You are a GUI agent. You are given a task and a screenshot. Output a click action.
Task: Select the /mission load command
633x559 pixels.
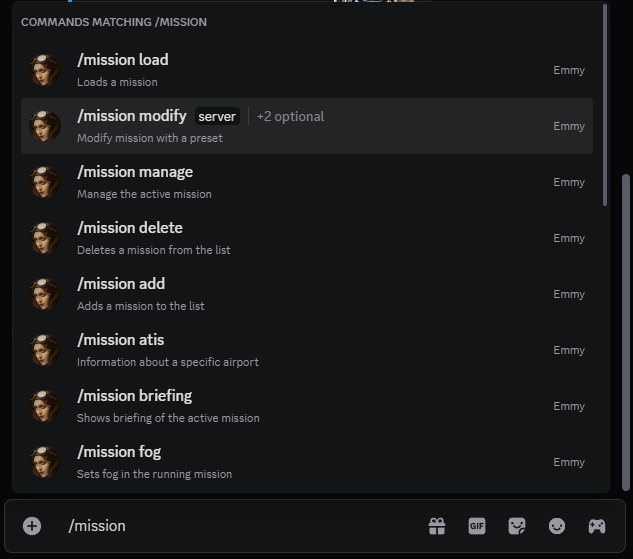(x=123, y=60)
